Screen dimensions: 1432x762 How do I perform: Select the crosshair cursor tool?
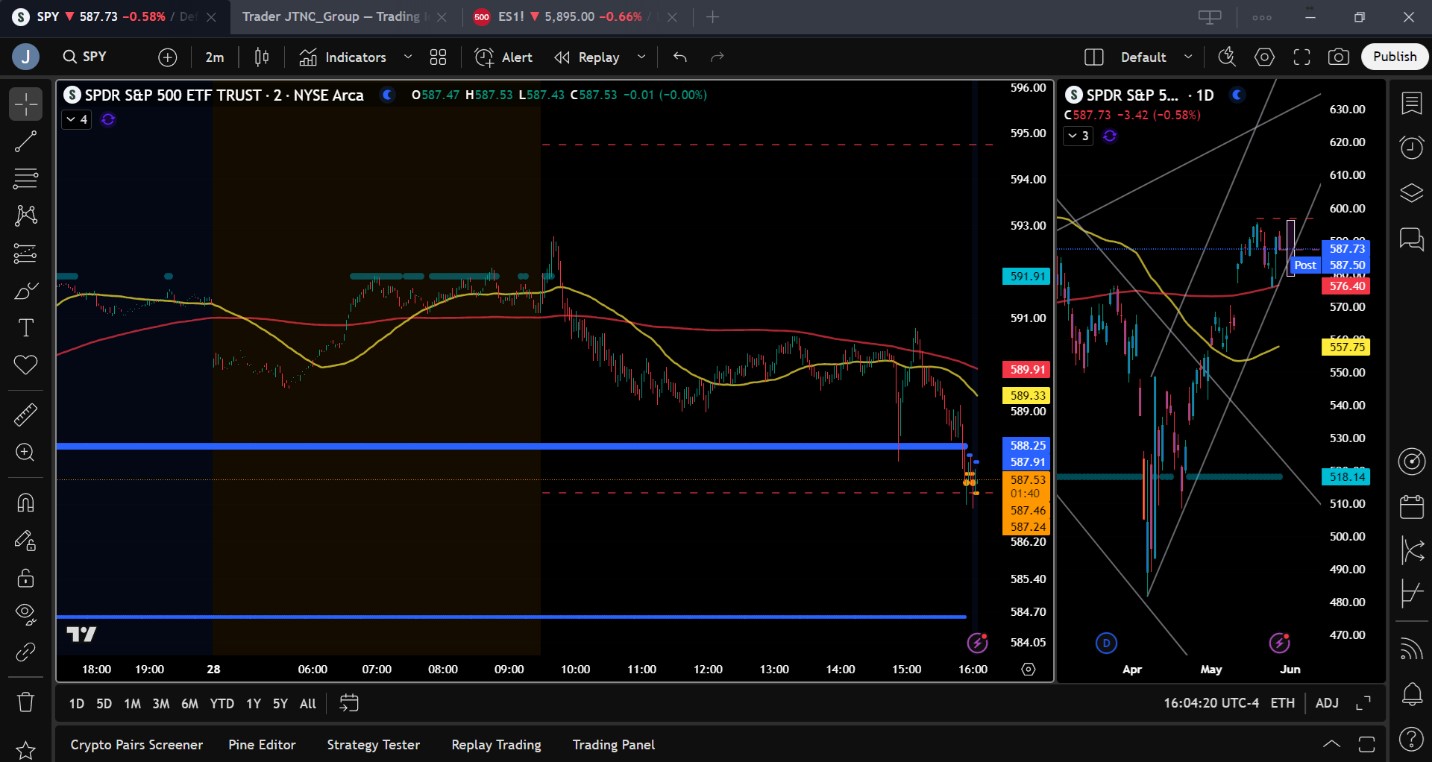(x=26, y=103)
